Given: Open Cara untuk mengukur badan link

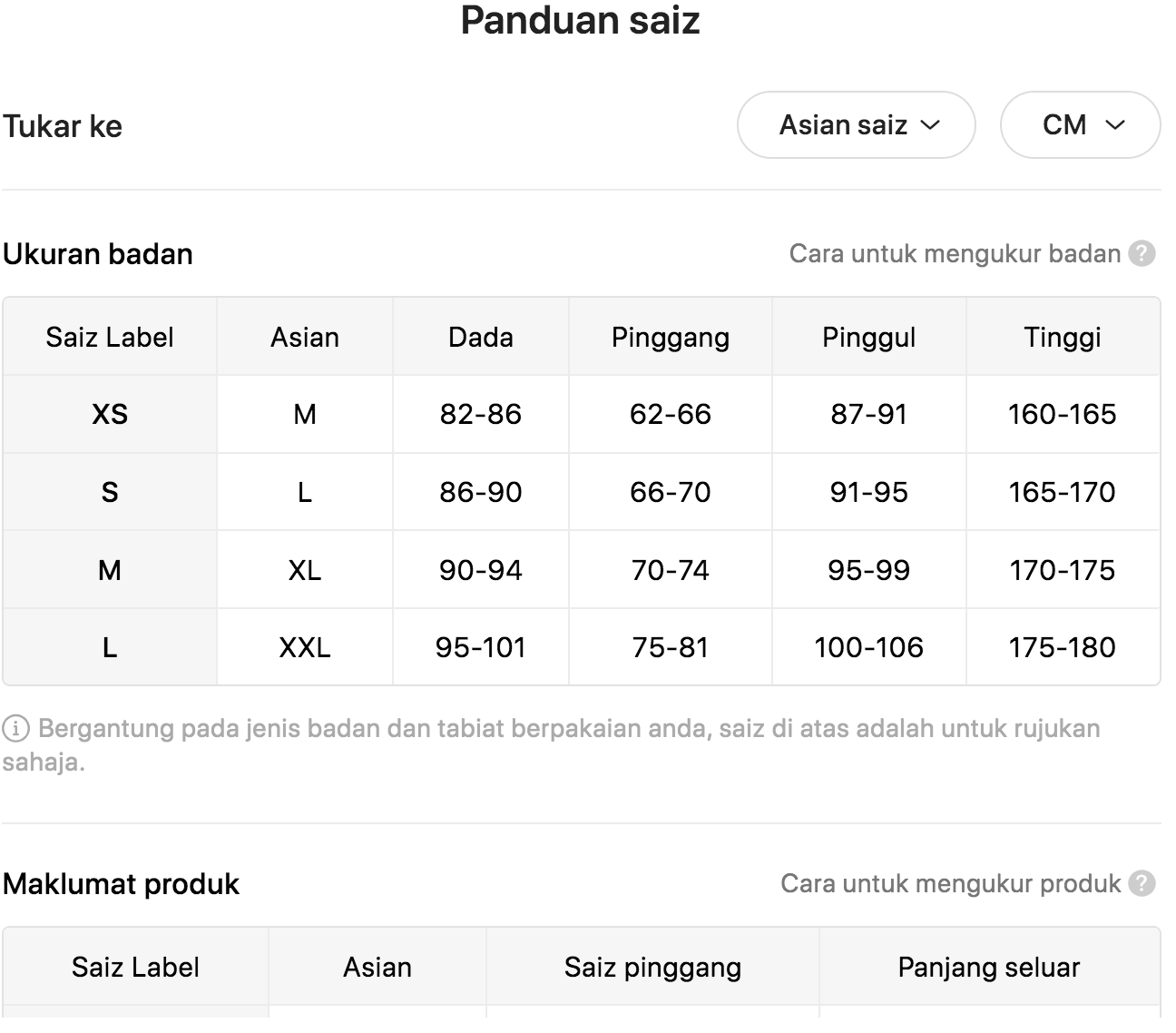Looking at the screenshot, I should pos(955,254).
